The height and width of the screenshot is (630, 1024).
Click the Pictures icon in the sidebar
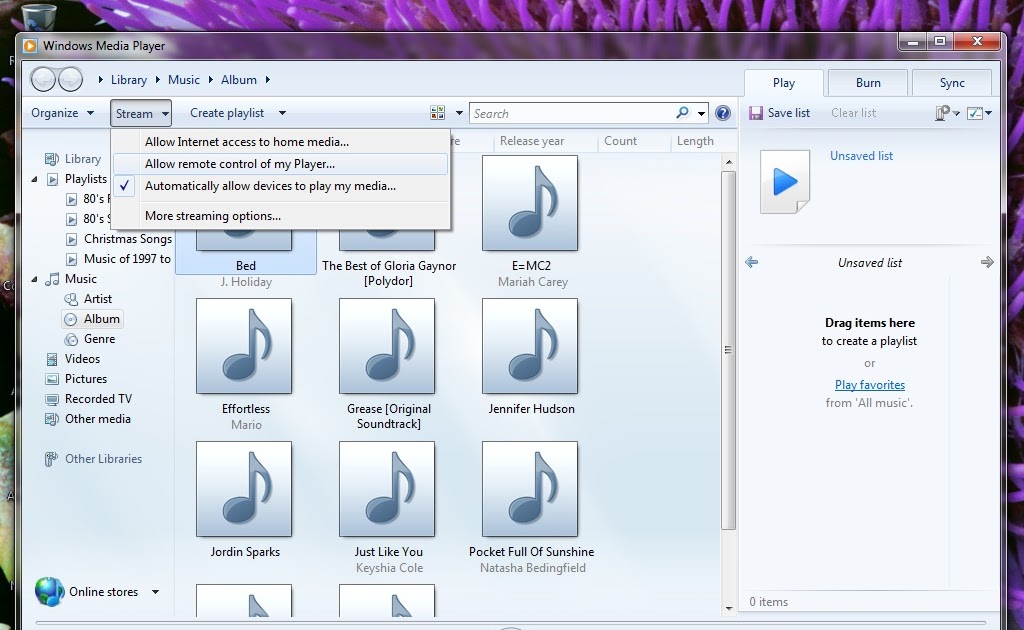pos(52,379)
